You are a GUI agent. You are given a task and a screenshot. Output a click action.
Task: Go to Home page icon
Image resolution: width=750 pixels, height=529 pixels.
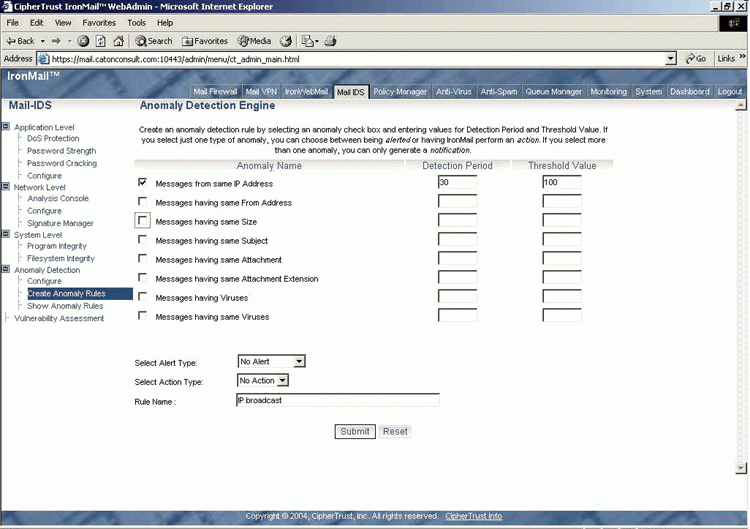(x=119, y=41)
